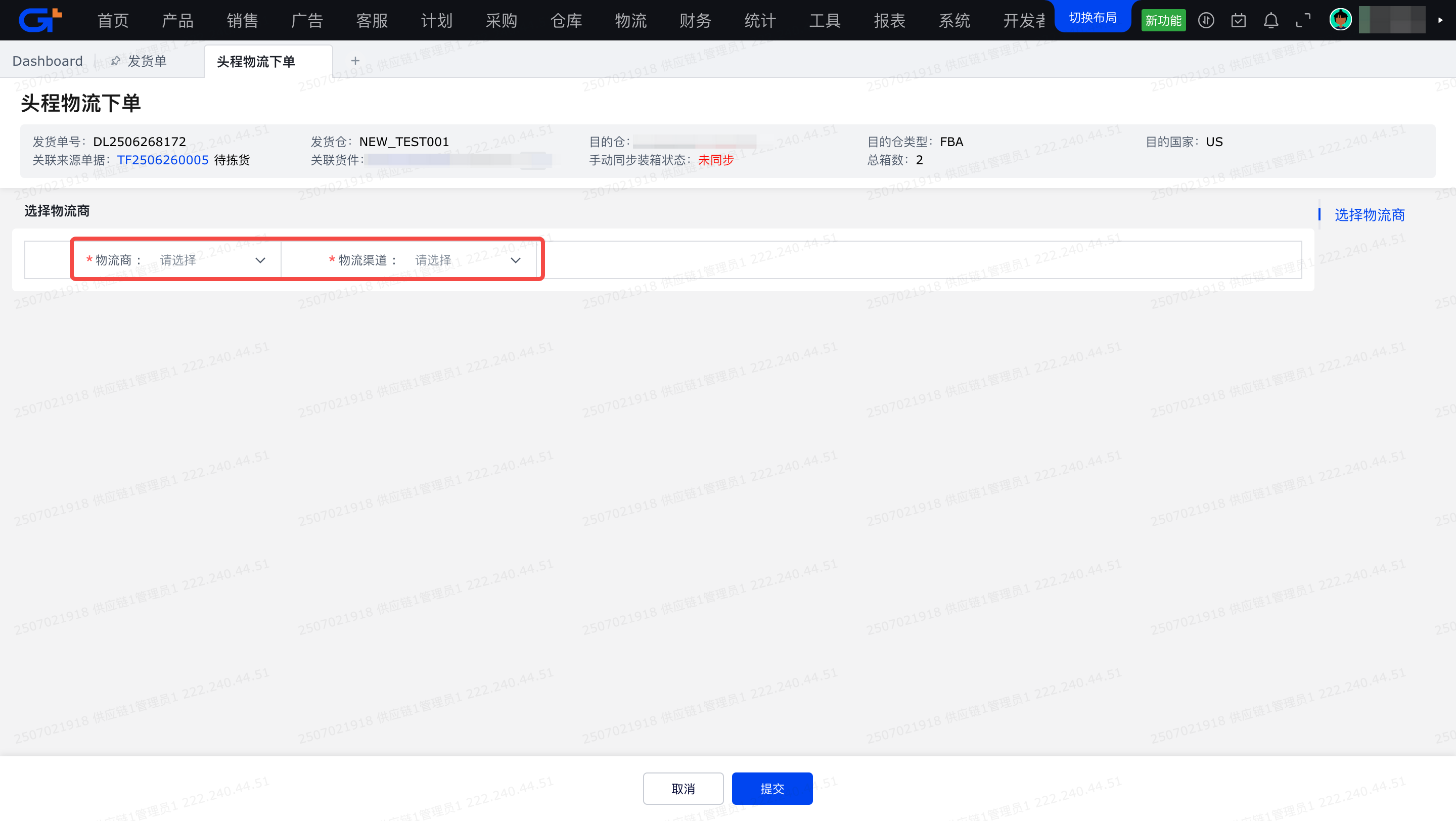Click the pin icon on 发货单 tab
Screen dimensions: 1456x821
pos(115,61)
